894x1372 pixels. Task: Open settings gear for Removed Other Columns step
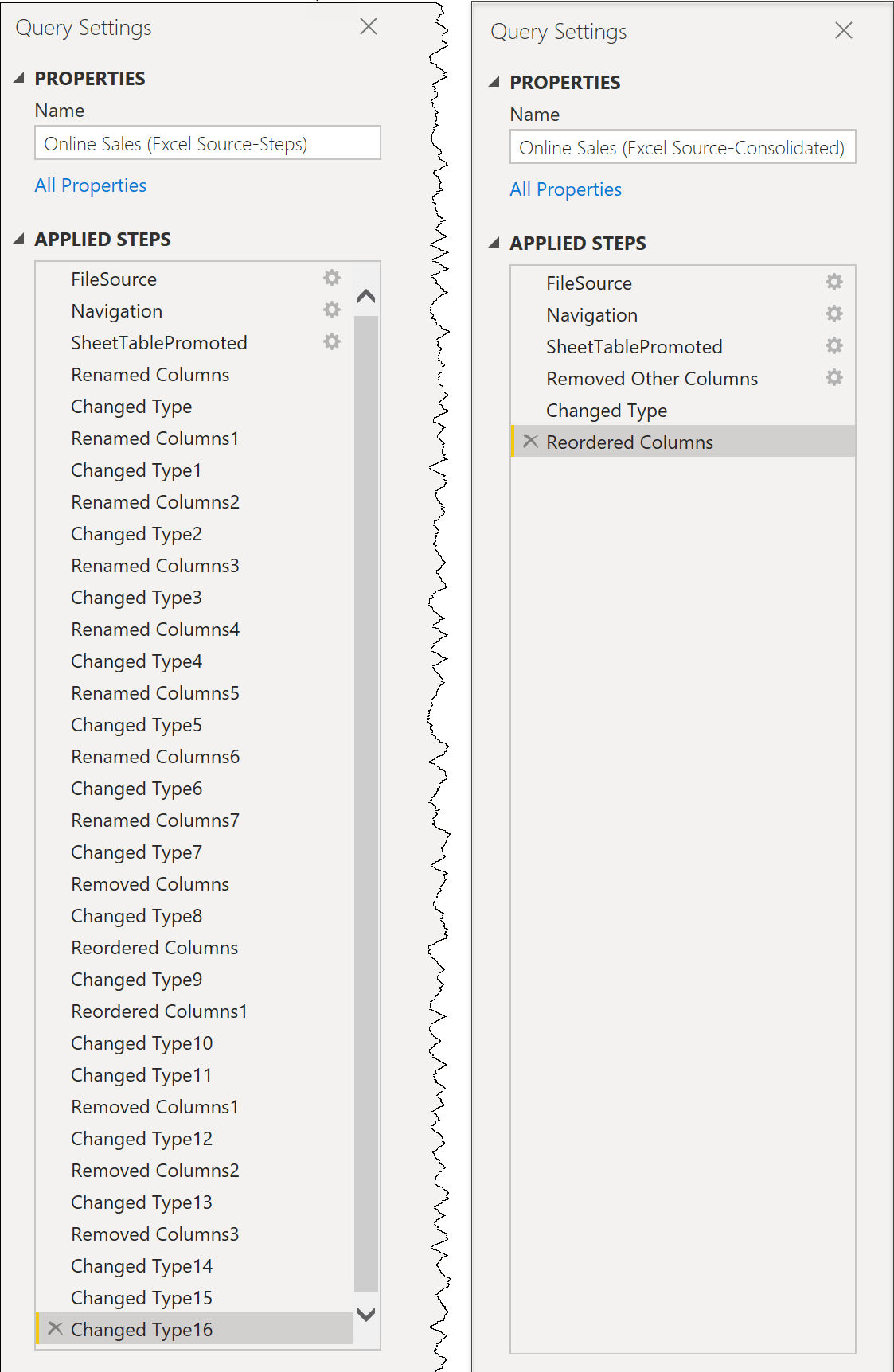point(834,377)
